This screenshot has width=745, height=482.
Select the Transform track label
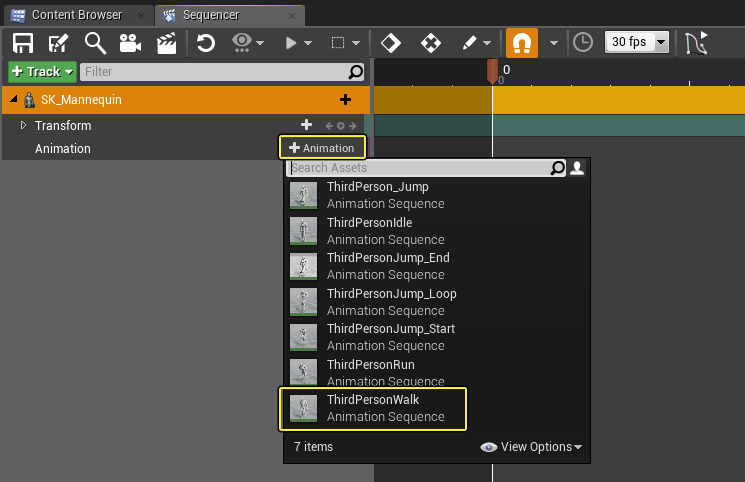(63, 125)
